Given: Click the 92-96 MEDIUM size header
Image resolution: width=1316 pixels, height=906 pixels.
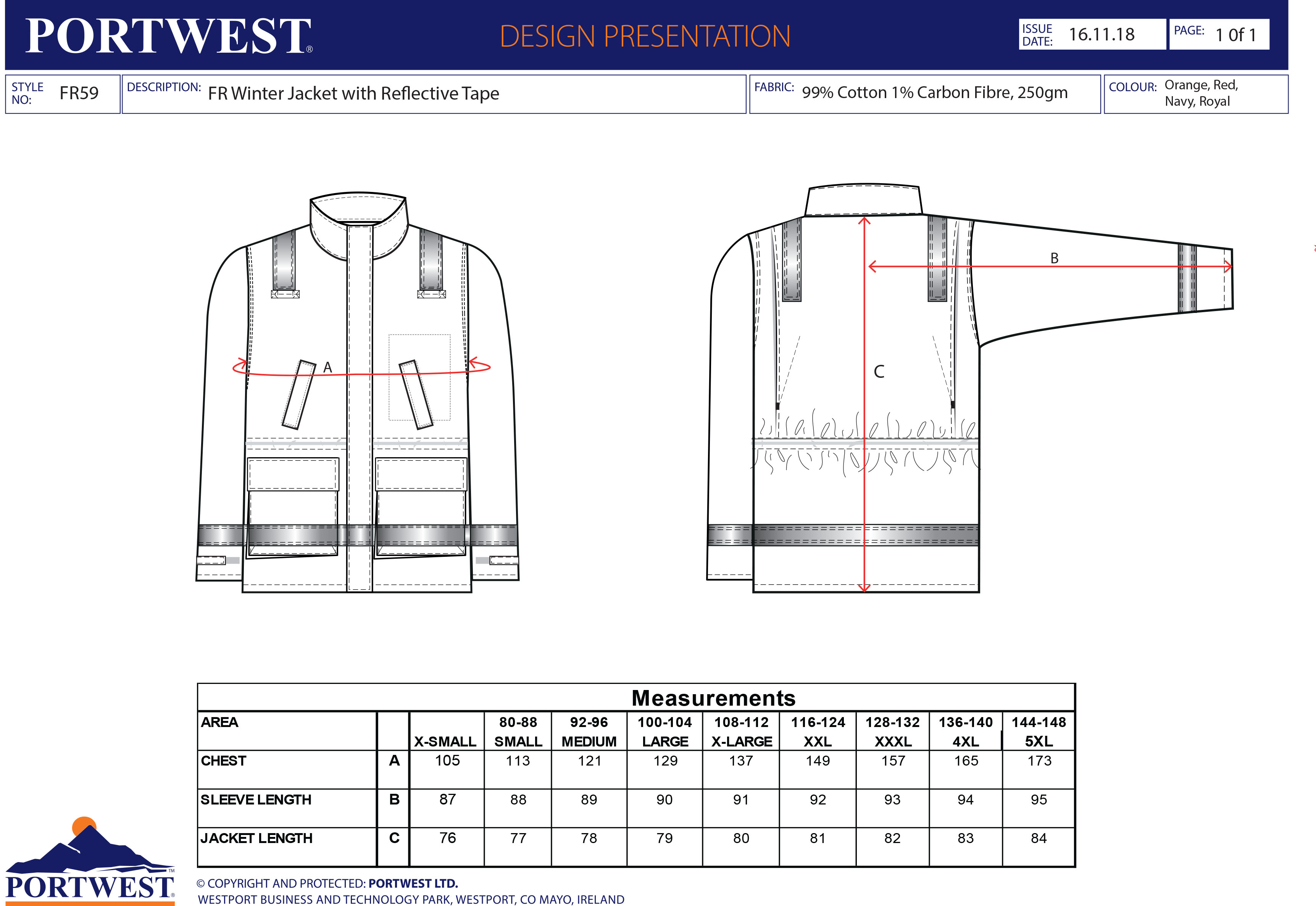Looking at the screenshot, I should click(589, 732).
